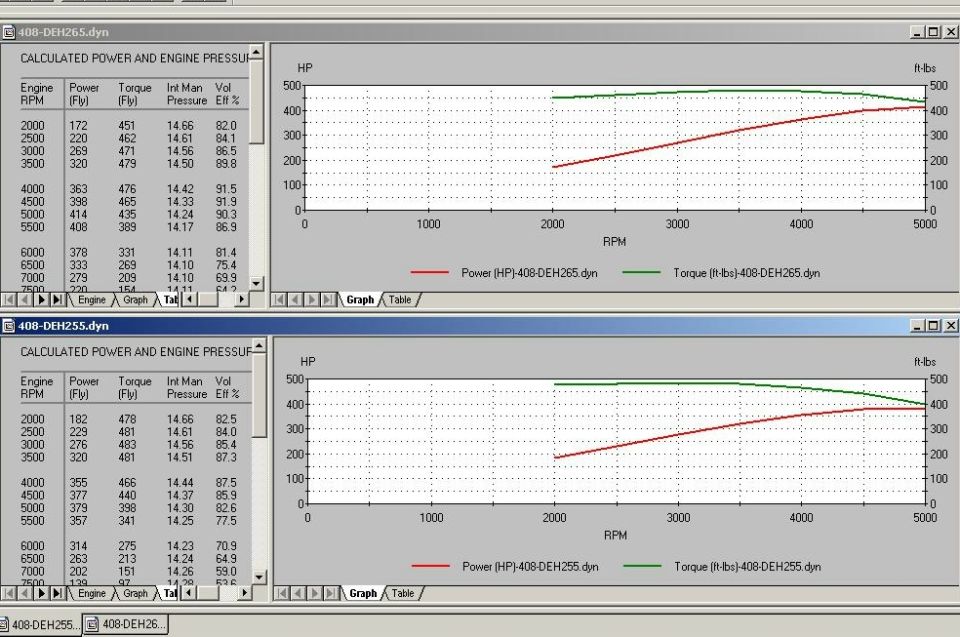Select the Graph tab in DEH255 right pane
This screenshot has width=960, height=637.
pyautogui.click(x=363, y=593)
